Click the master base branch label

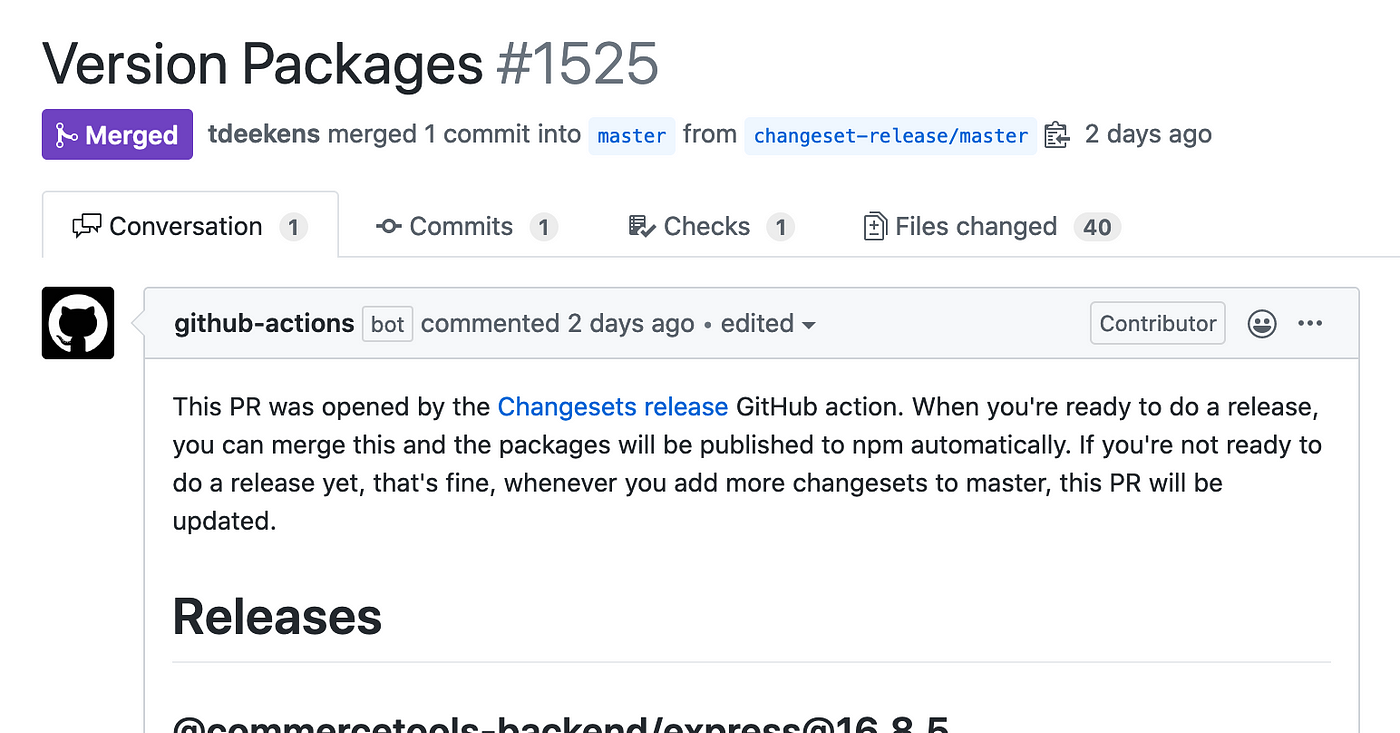point(632,135)
